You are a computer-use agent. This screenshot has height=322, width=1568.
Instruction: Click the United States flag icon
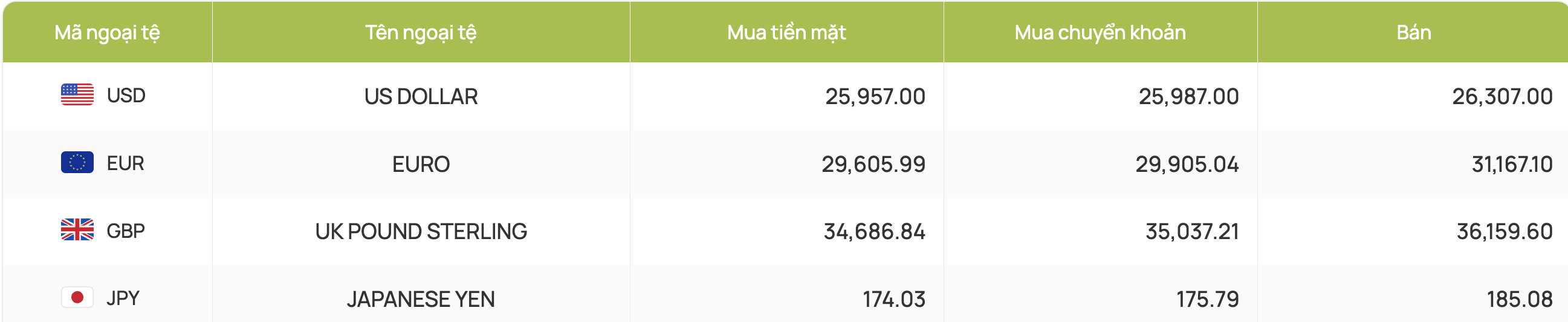click(x=77, y=95)
